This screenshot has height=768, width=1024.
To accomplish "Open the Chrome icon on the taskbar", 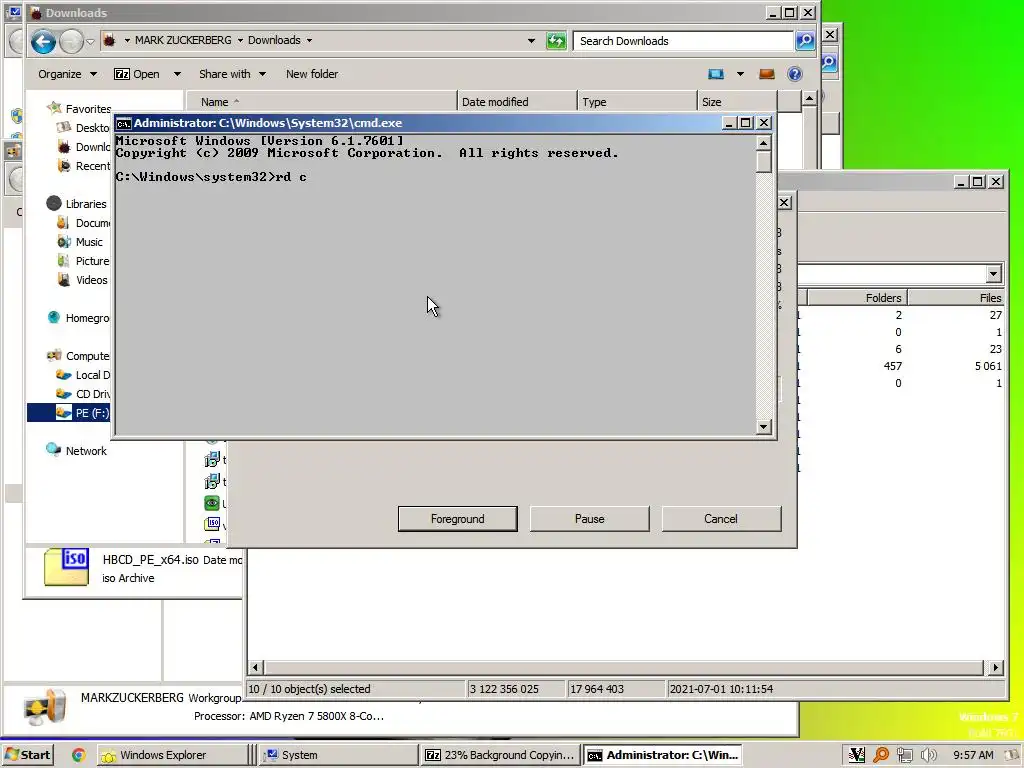I will click(x=78, y=755).
